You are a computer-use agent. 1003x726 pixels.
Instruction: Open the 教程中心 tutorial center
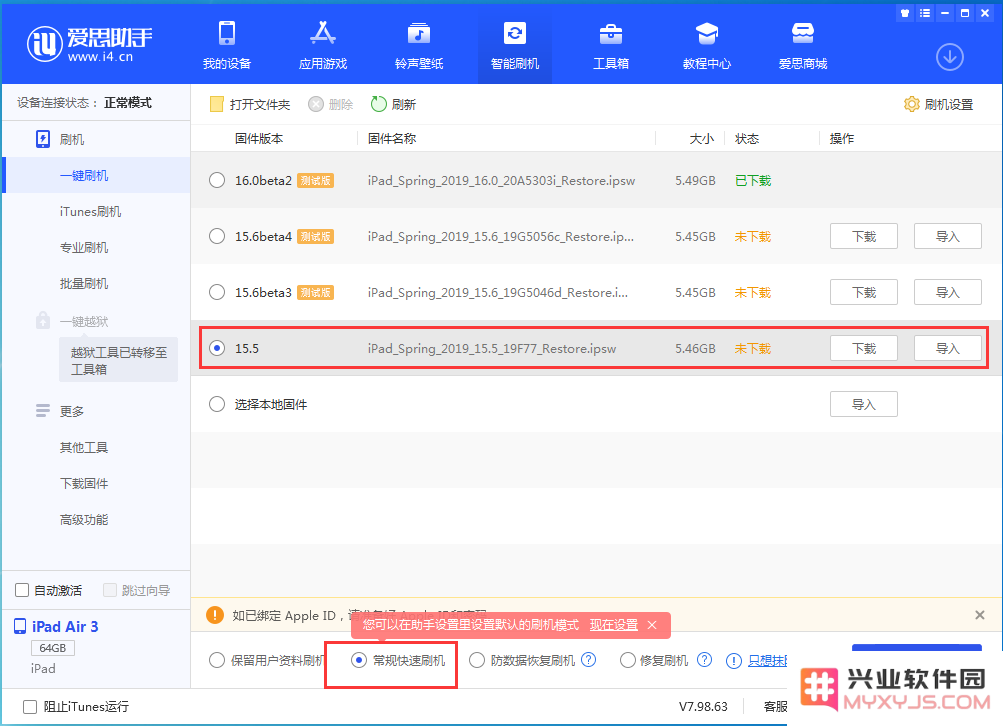(x=707, y=45)
